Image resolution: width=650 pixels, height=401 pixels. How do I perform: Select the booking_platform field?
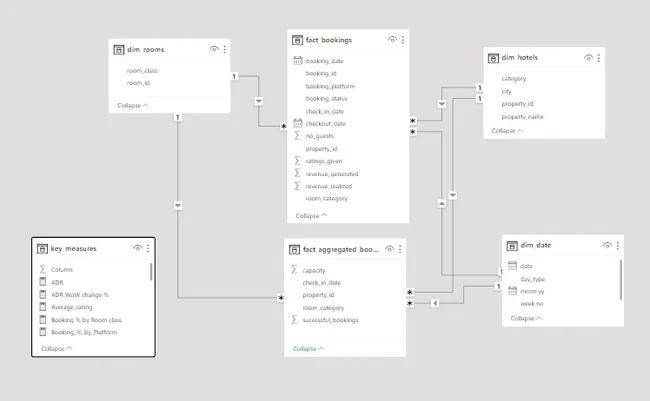pyautogui.click(x=330, y=86)
